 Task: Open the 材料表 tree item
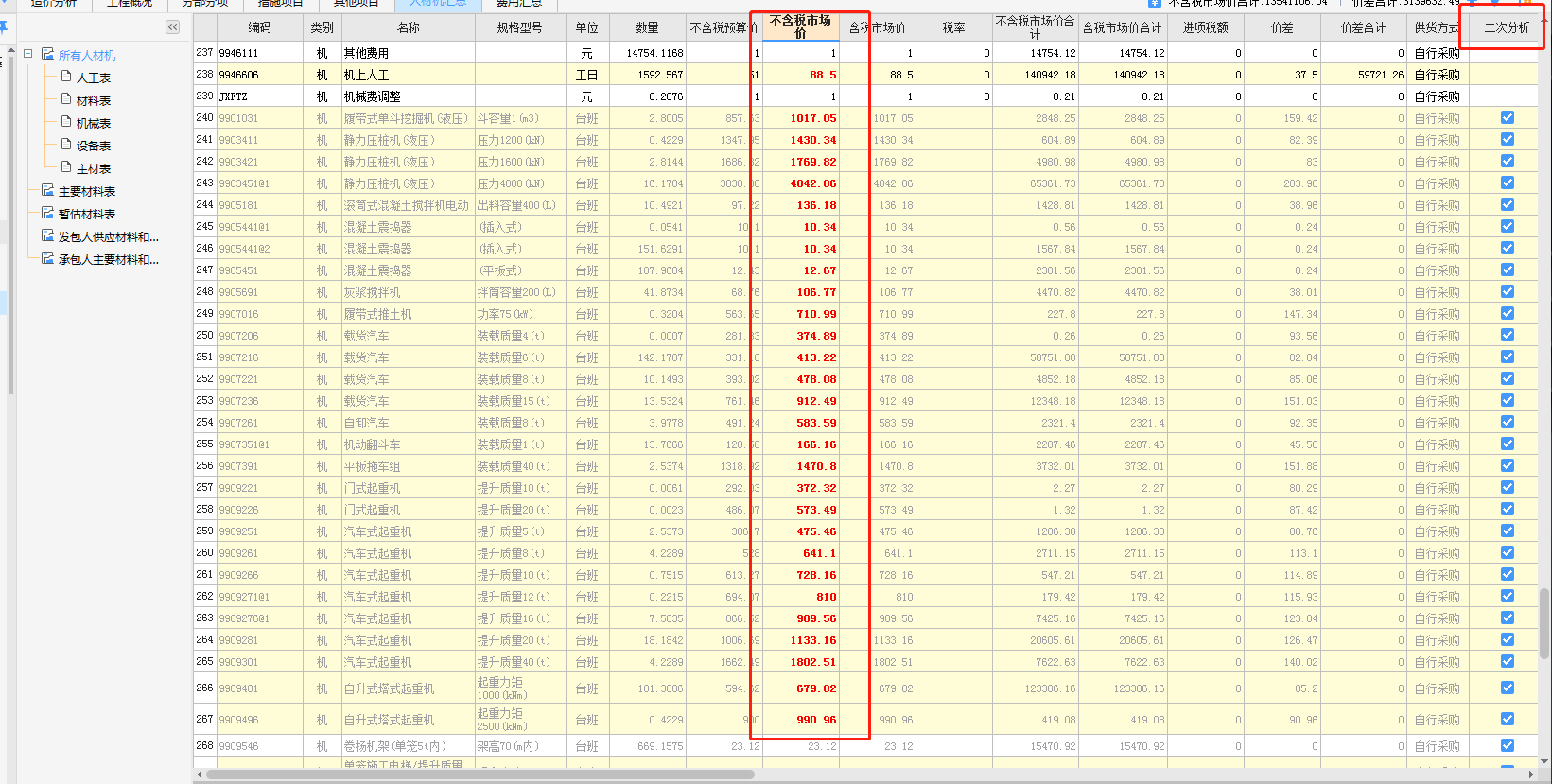[94, 100]
